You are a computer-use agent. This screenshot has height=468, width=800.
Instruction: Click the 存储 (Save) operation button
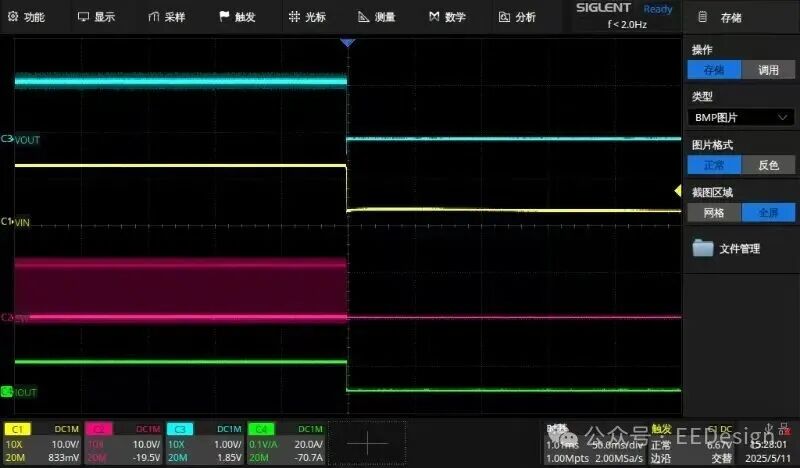[x=714, y=70]
